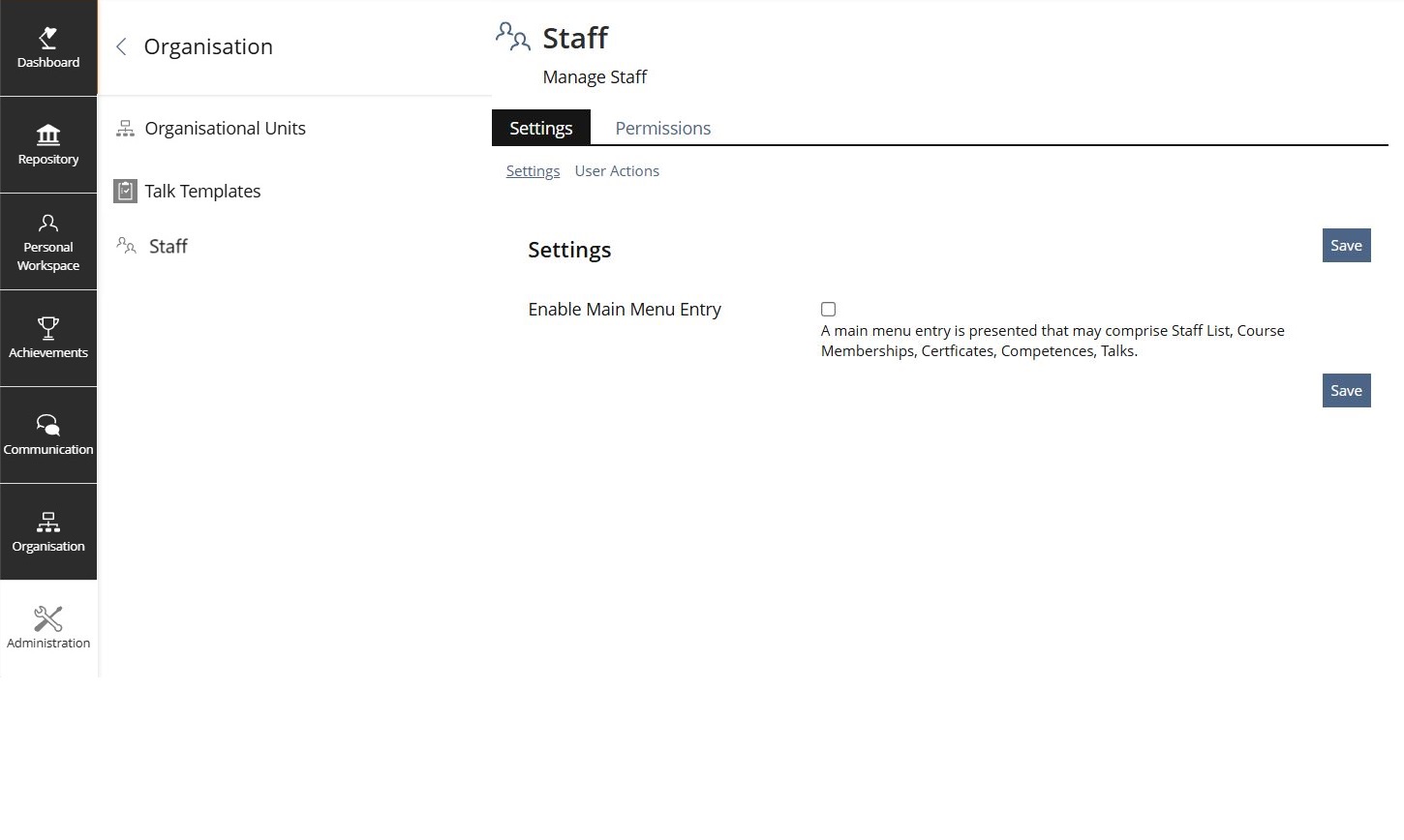Open Achievements trophy icon
Screen dimensions: 1404x840
coord(48,328)
